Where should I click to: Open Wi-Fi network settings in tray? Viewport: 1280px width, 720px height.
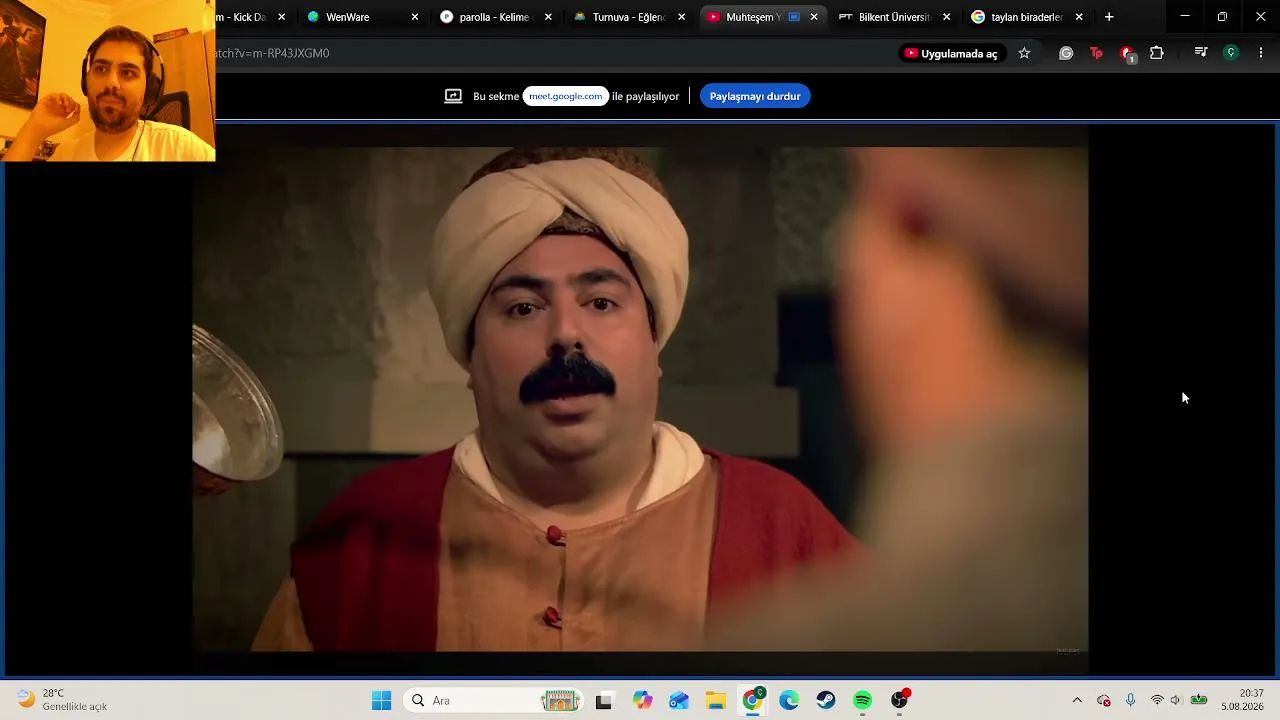1157,700
